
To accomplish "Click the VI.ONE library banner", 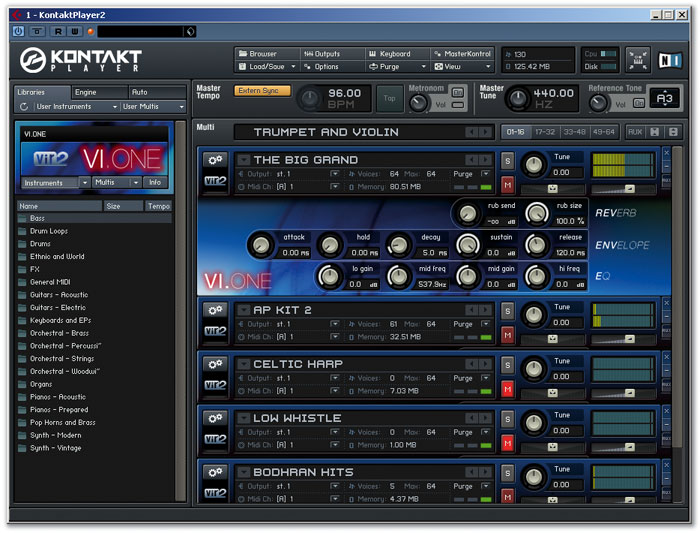I will (94, 159).
